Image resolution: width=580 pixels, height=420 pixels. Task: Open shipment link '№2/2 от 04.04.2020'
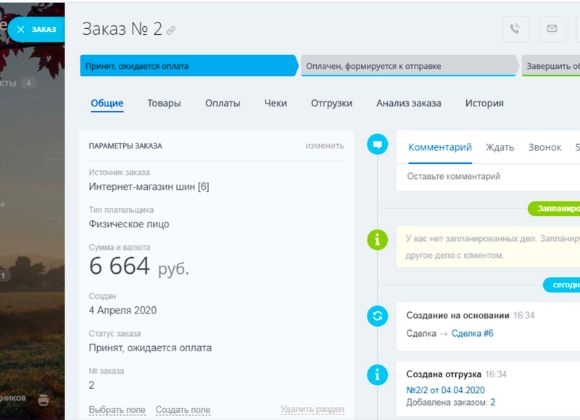[x=445, y=390]
